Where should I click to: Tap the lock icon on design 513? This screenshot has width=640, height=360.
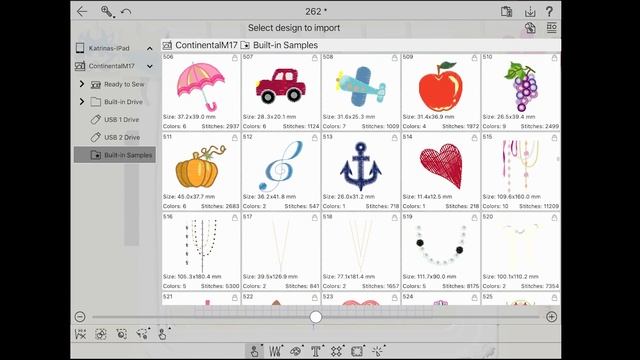click(x=394, y=138)
